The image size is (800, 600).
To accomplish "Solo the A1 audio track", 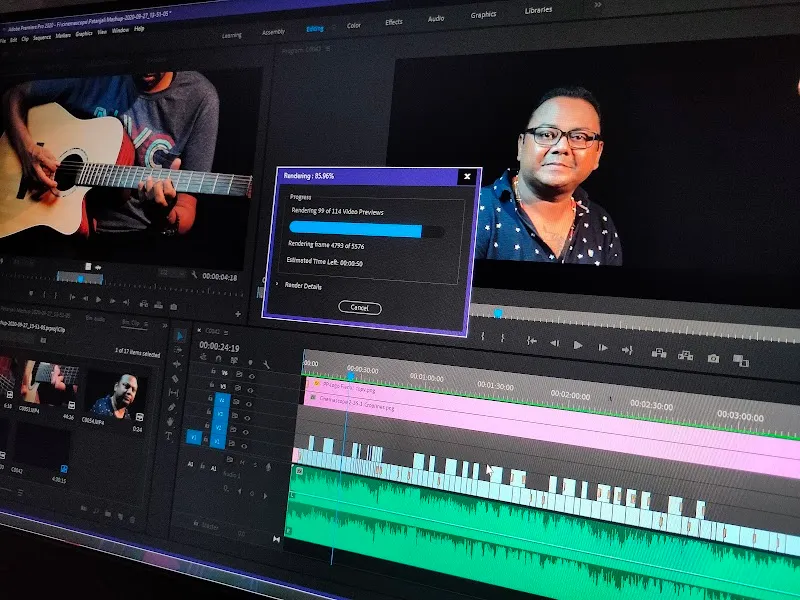I will point(255,465).
